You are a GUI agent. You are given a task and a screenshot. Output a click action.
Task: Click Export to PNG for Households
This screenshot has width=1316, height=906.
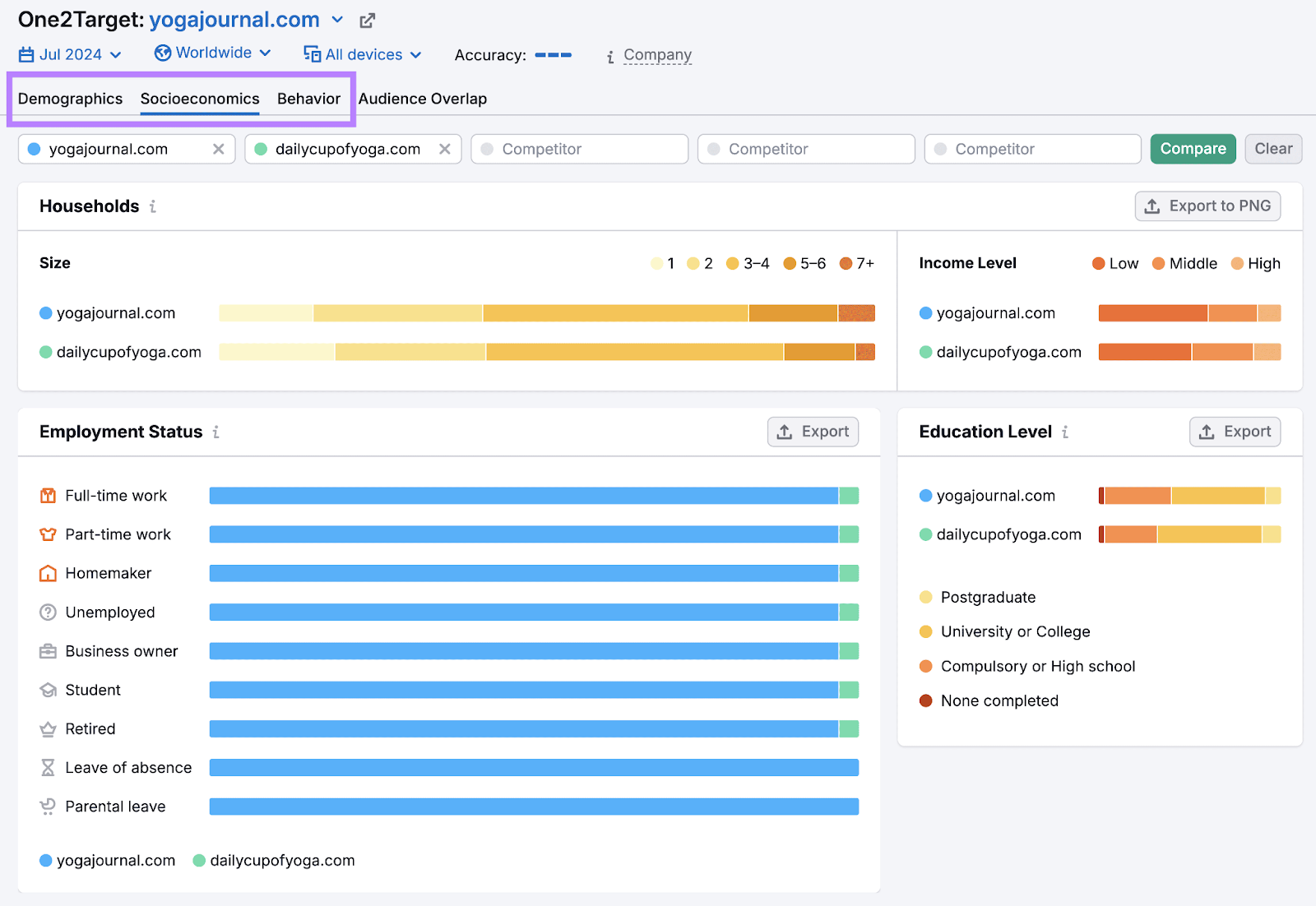click(x=1207, y=206)
